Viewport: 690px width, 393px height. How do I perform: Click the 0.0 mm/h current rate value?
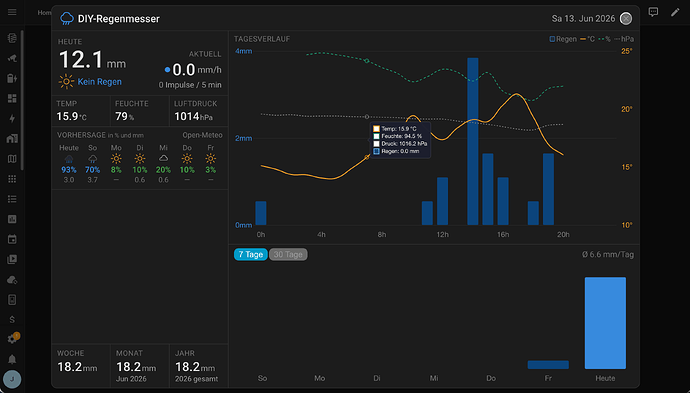[197, 70]
